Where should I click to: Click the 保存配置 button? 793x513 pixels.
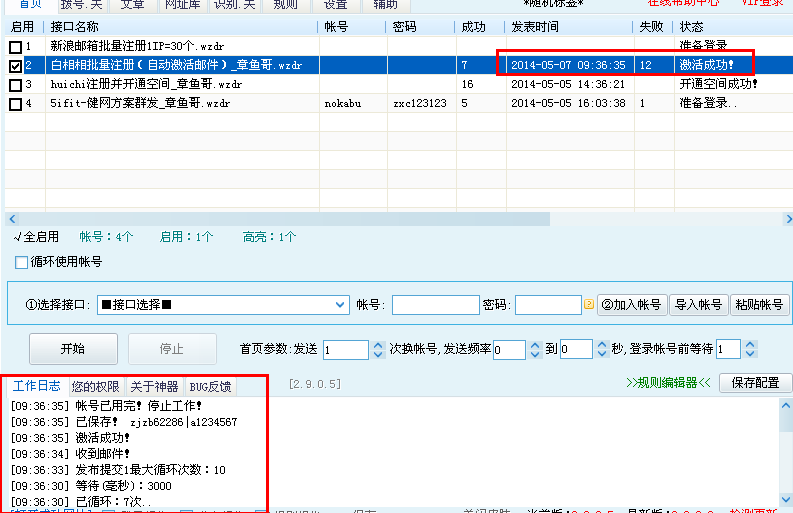[x=755, y=382]
